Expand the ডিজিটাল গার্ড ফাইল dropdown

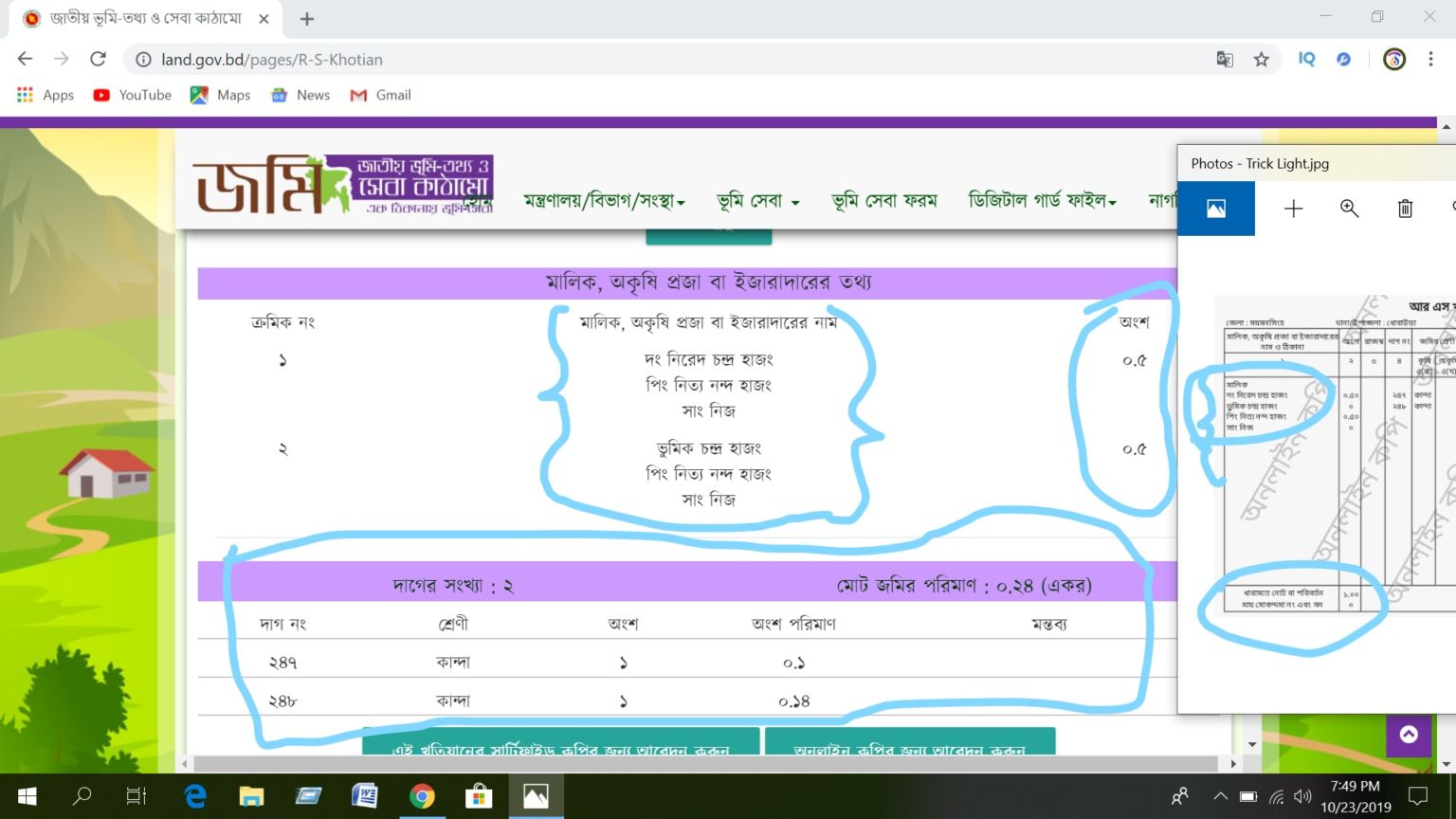(1041, 201)
